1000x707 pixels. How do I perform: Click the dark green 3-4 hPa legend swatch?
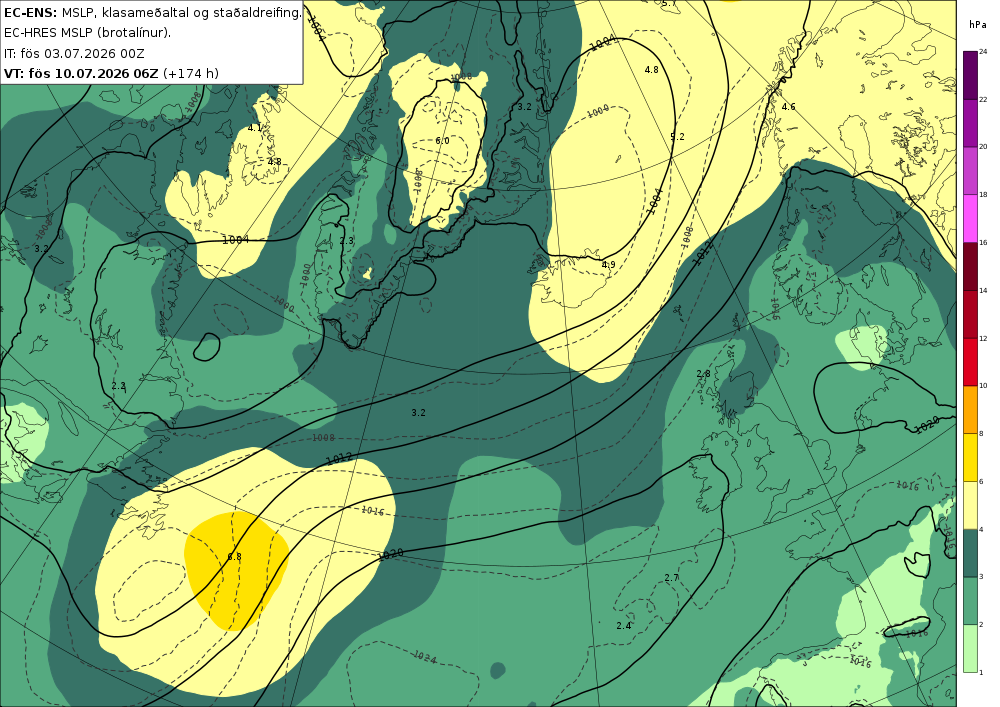click(x=970, y=553)
